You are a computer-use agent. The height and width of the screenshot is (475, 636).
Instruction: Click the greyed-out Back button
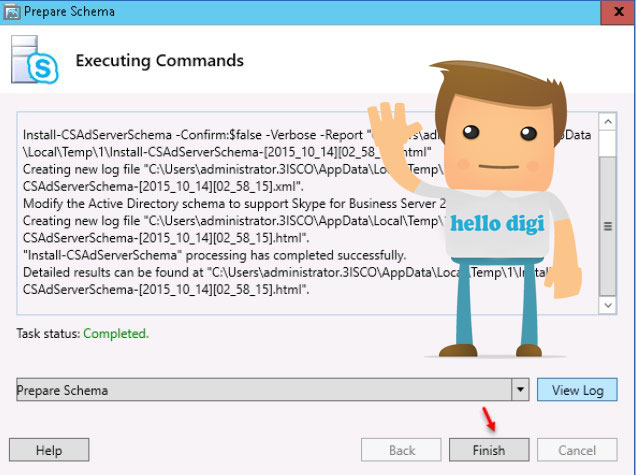tap(401, 449)
